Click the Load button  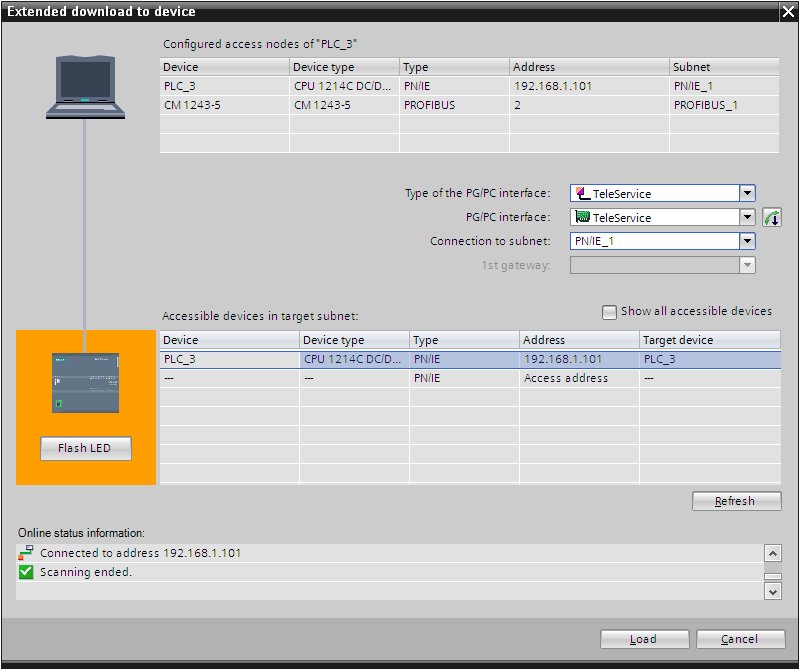click(644, 639)
